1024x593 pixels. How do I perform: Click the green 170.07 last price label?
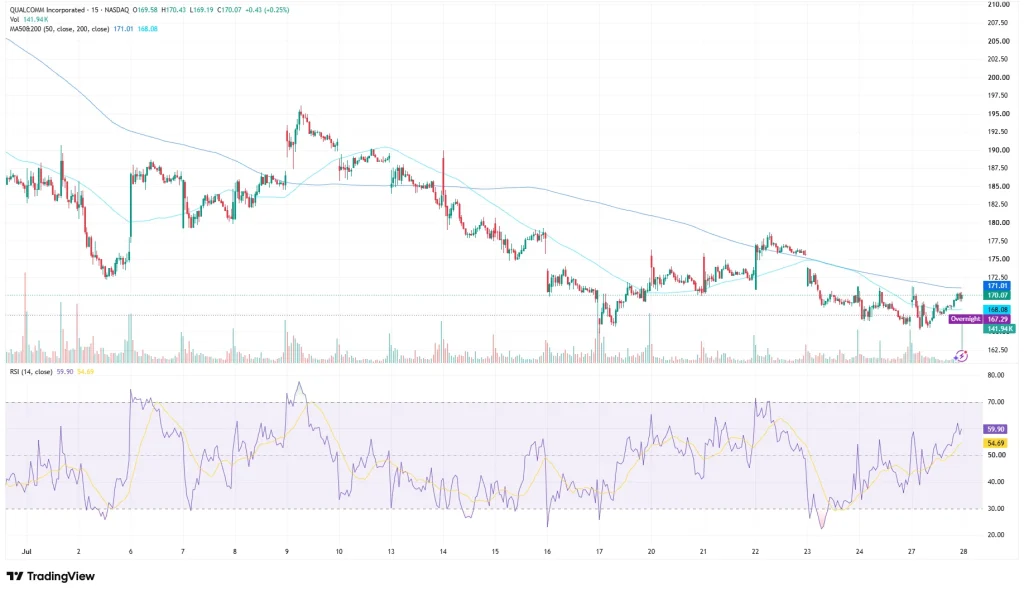point(997,295)
